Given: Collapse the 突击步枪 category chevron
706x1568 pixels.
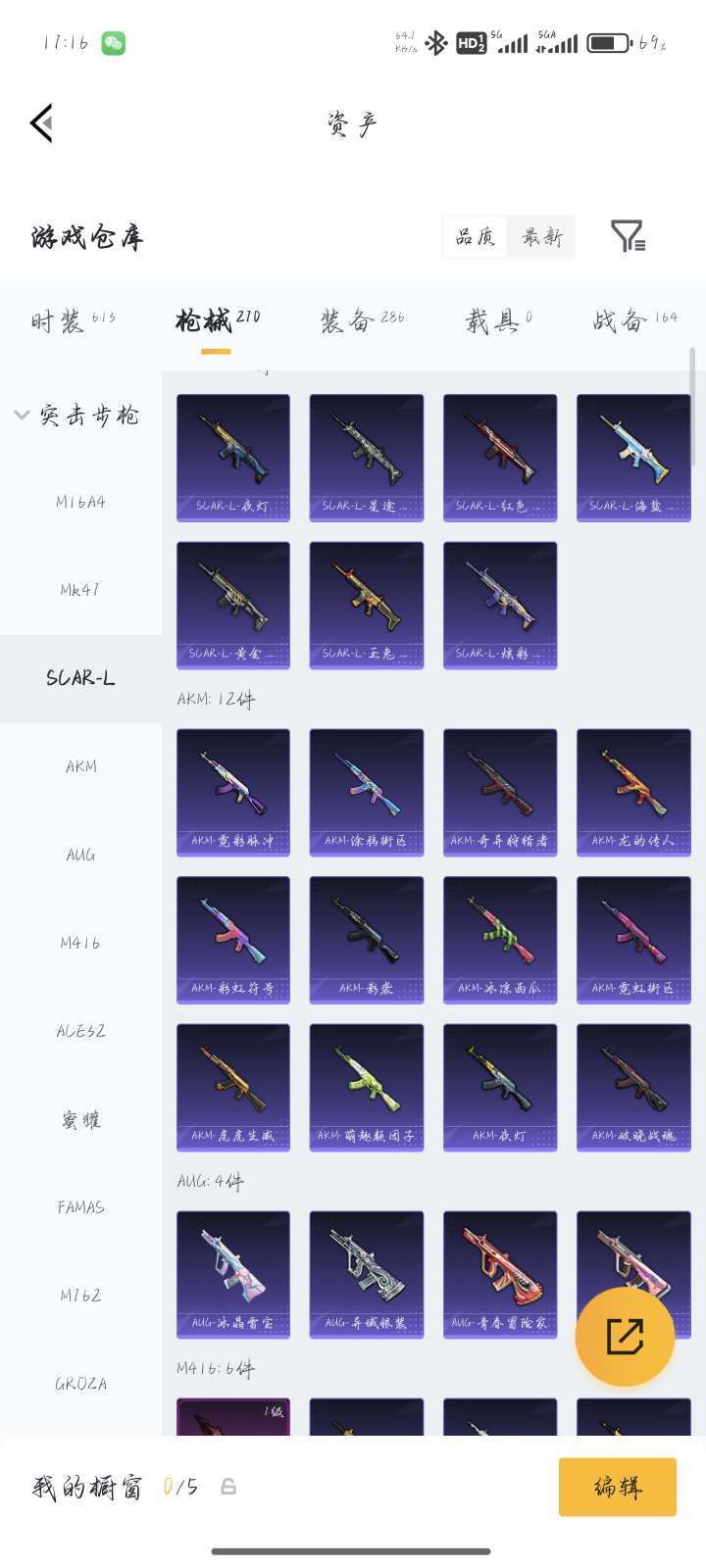Looking at the screenshot, I should (22, 416).
